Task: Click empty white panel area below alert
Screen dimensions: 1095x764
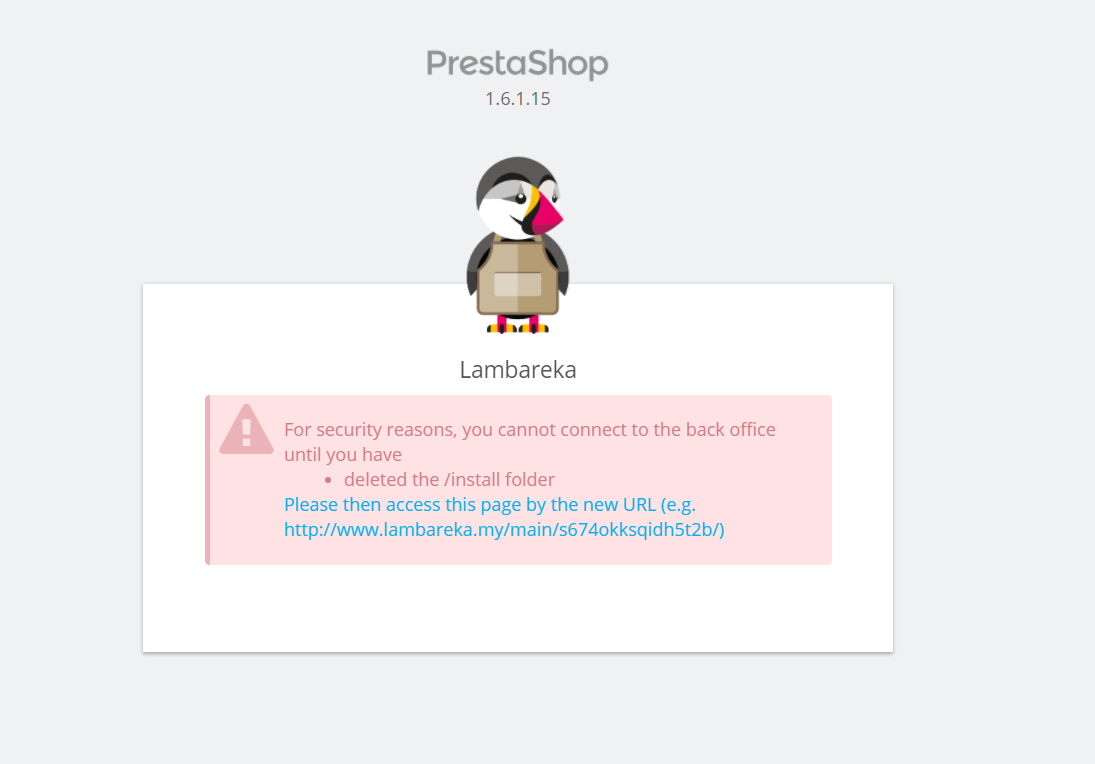Action: (x=517, y=608)
